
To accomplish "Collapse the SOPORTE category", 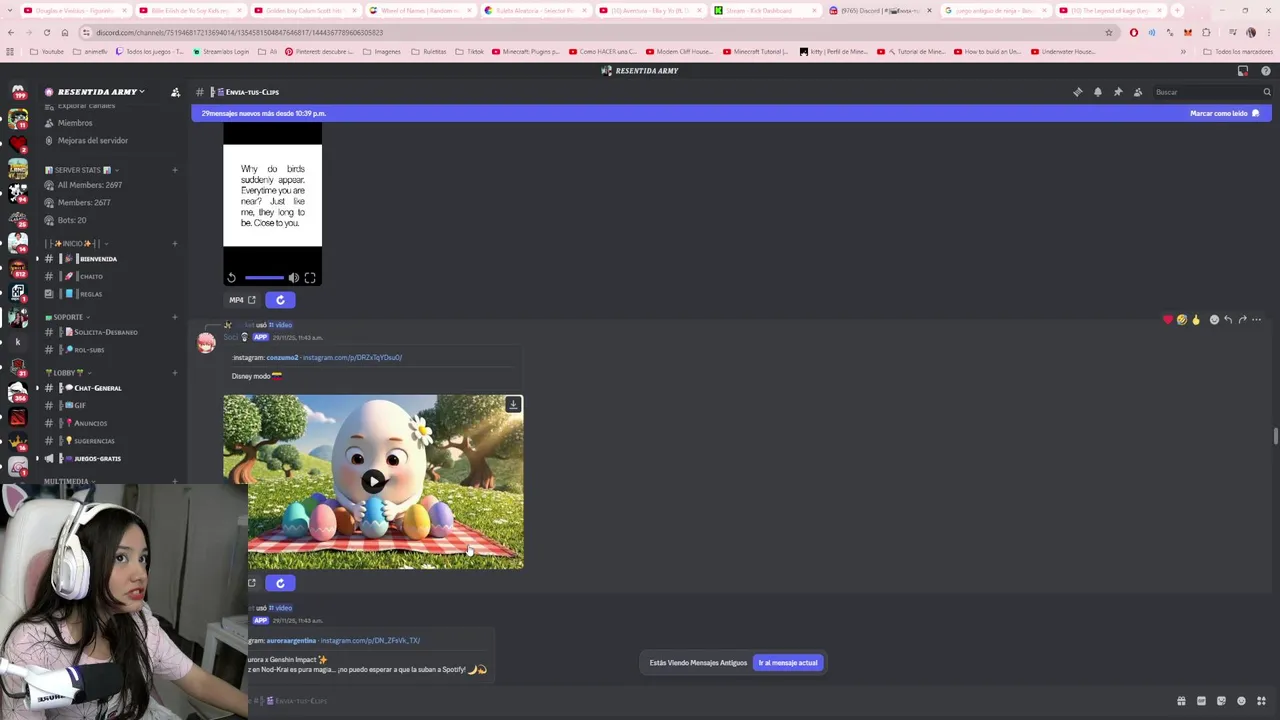I will pyautogui.click(x=68, y=317).
